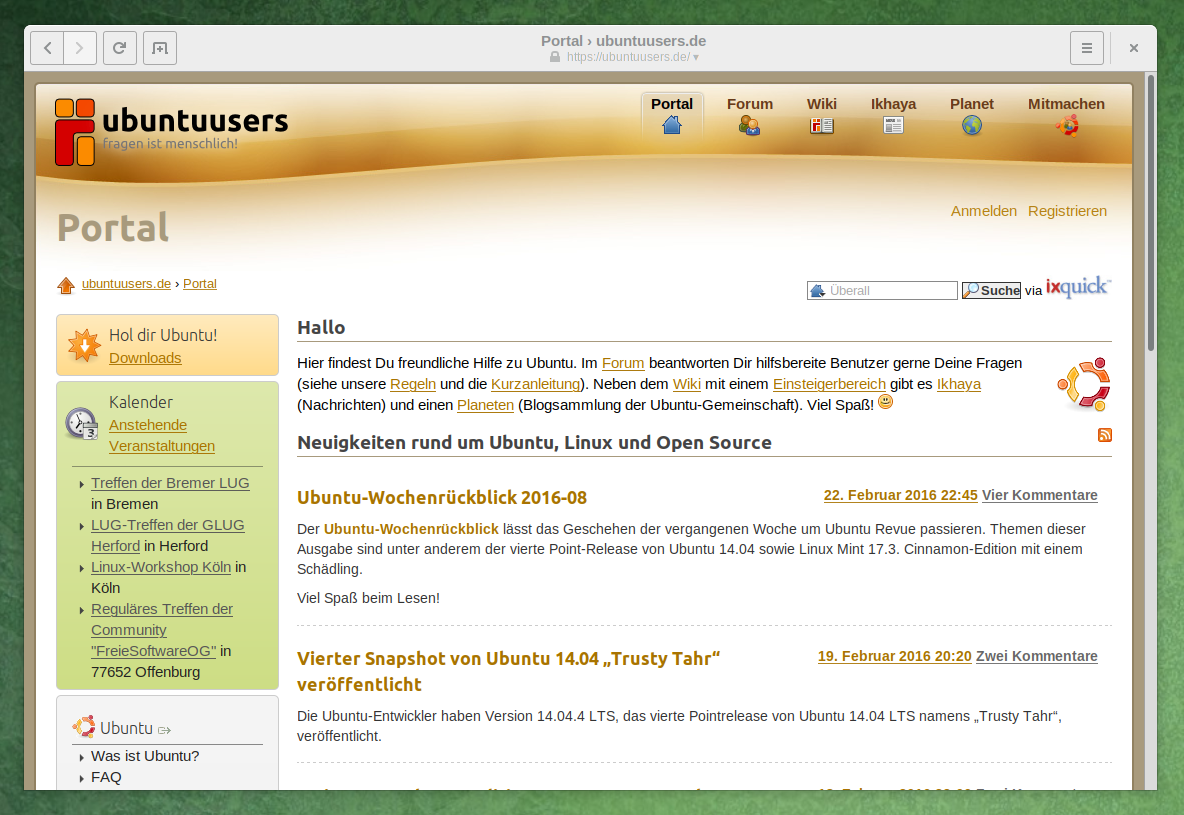Open LUG-Treffen der GLUG Herford event
Image resolution: width=1184 pixels, height=815 pixels.
click(167, 536)
